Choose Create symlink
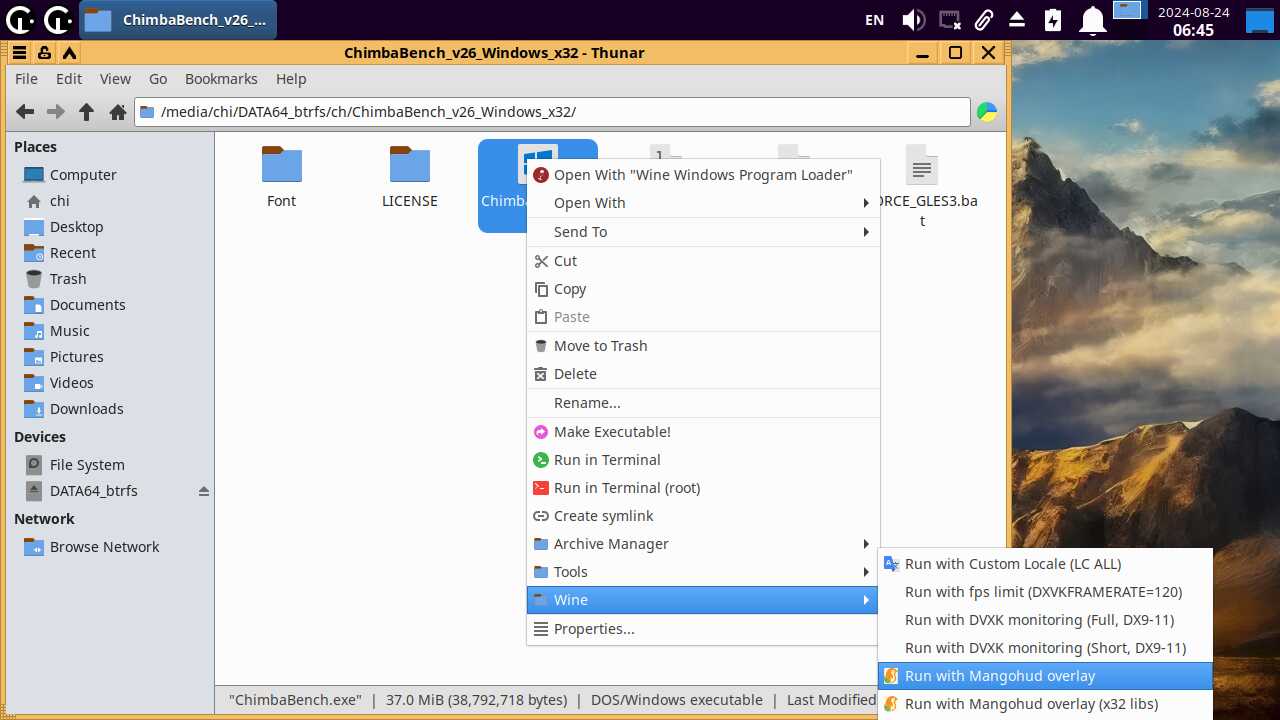This screenshot has height=720, width=1280. point(703,516)
